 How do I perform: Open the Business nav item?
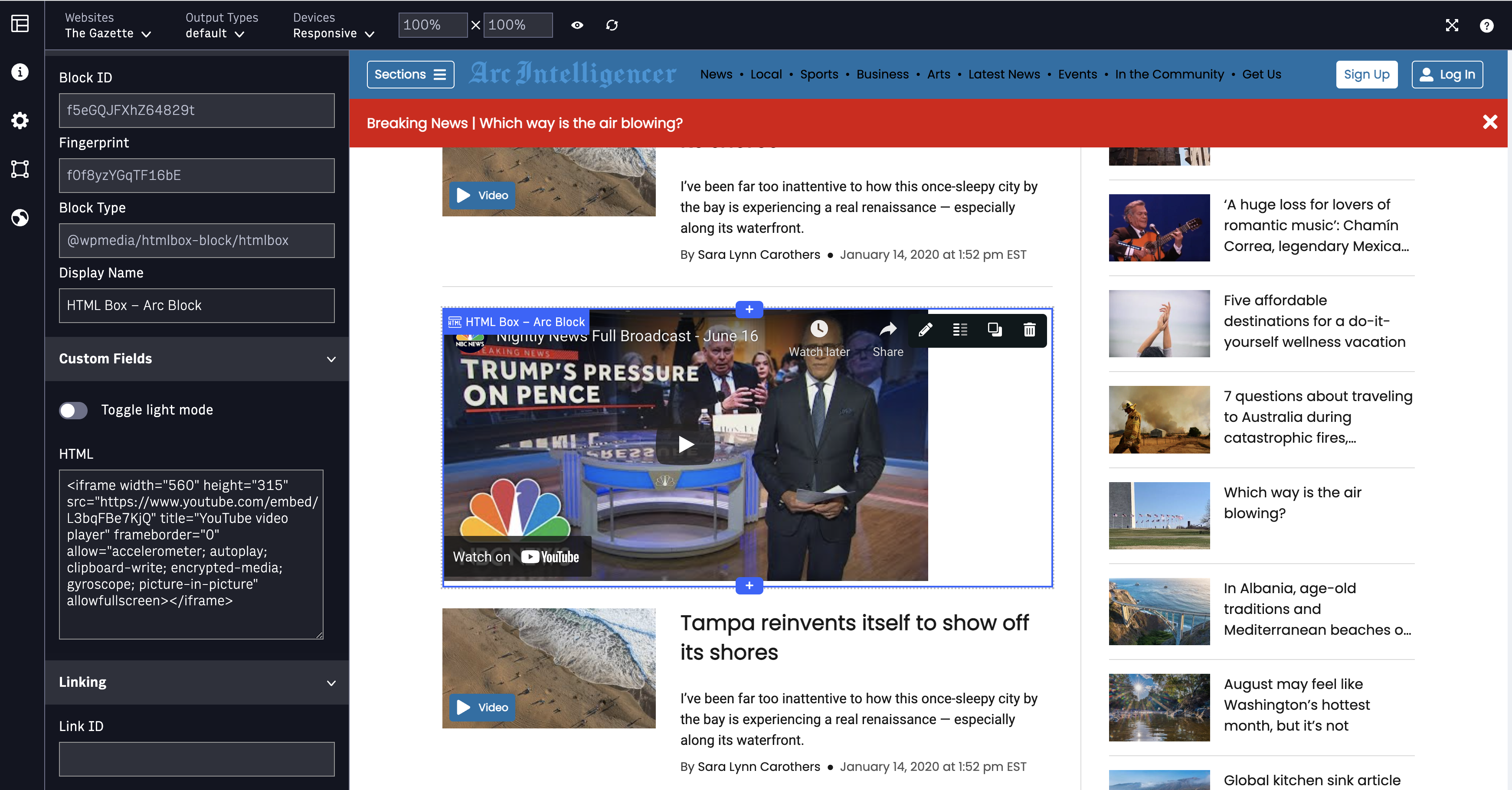coord(882,75)
